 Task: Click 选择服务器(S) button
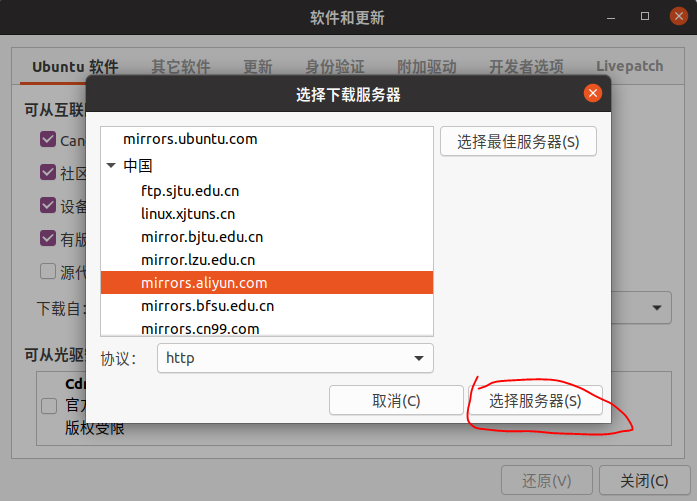tap(535, 401)
